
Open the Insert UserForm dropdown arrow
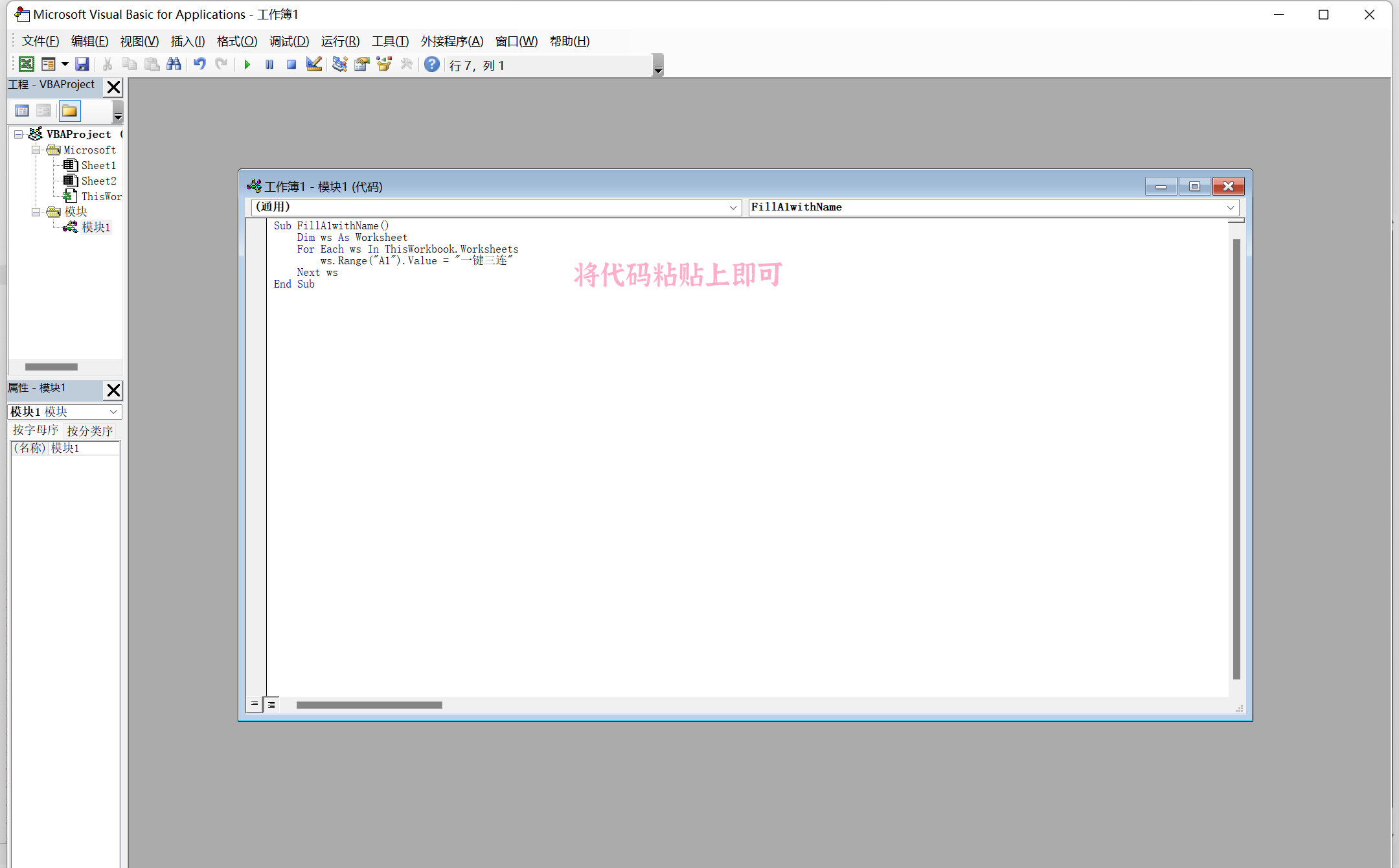point(65,64)
